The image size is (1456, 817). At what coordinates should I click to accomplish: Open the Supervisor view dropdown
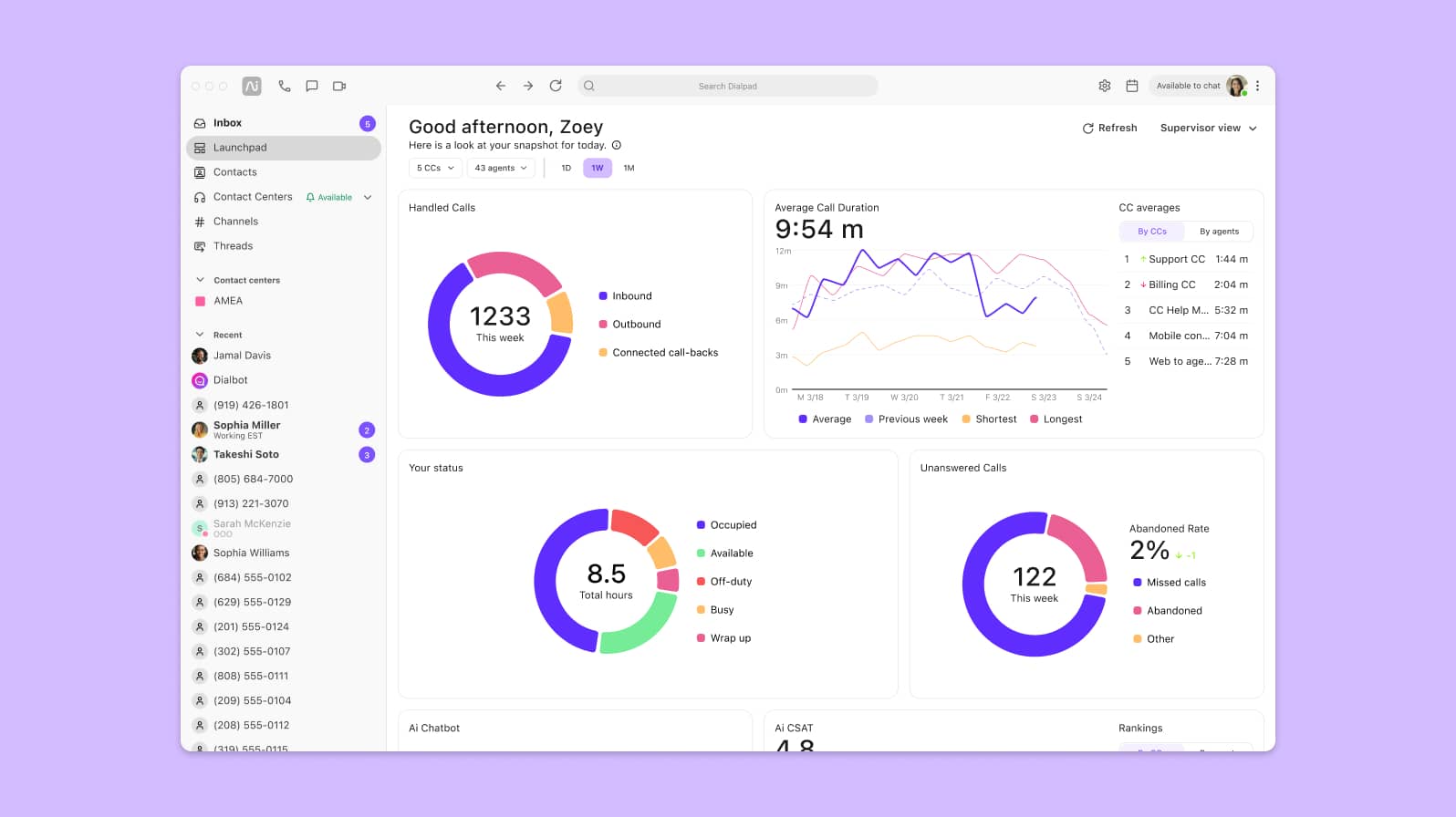point(1208,129)
